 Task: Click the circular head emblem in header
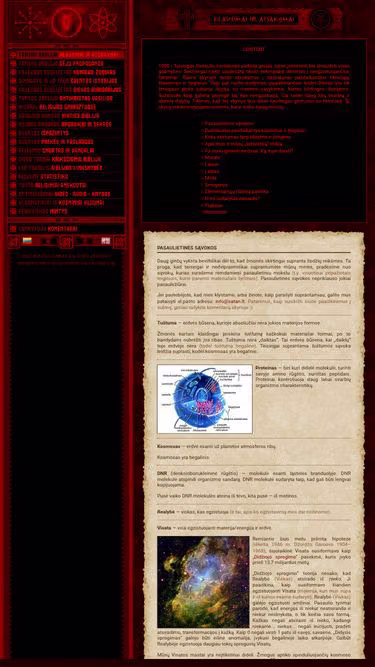(x=66, y=22)
